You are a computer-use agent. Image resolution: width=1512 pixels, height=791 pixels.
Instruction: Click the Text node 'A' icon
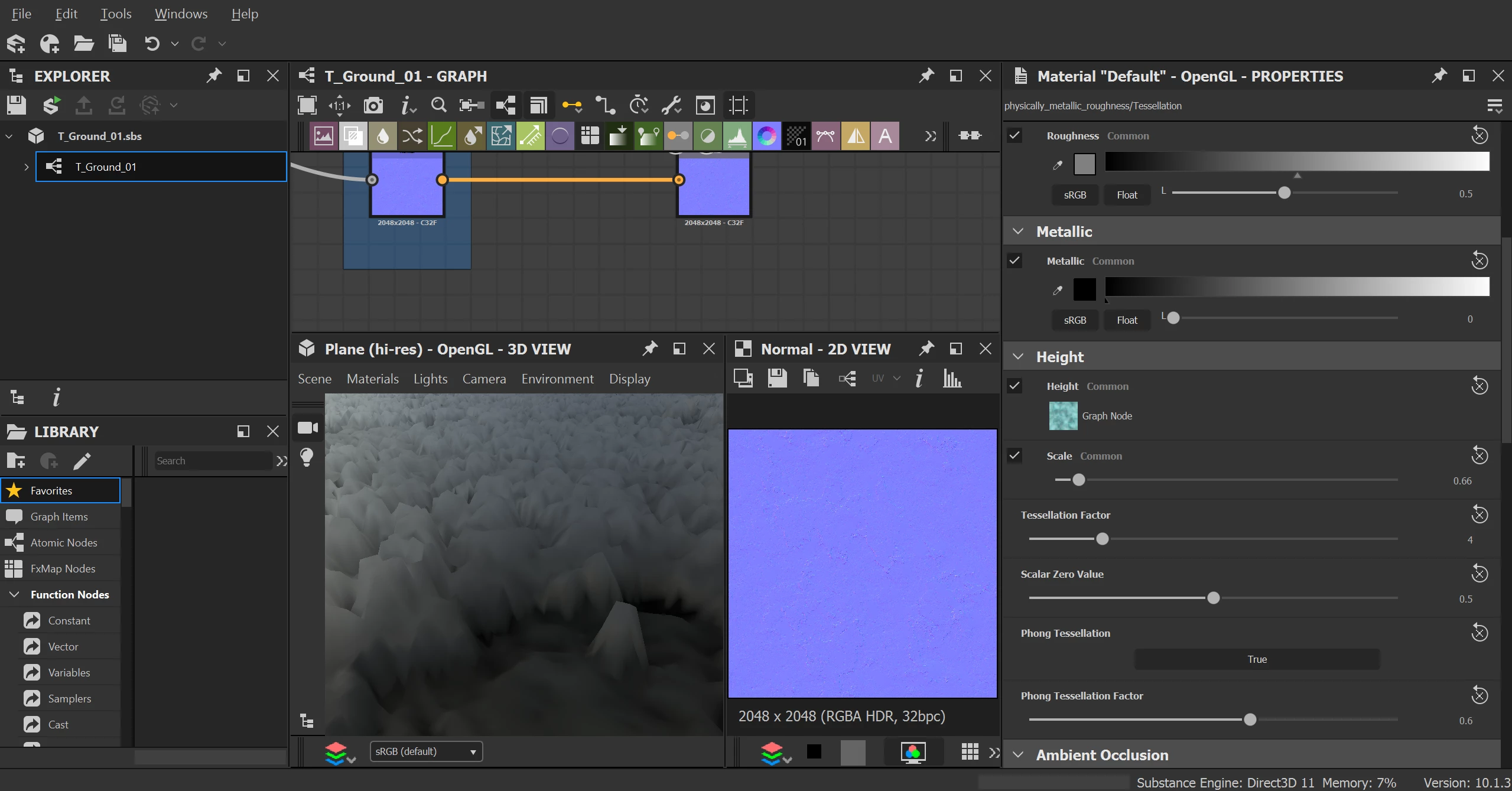885,136
